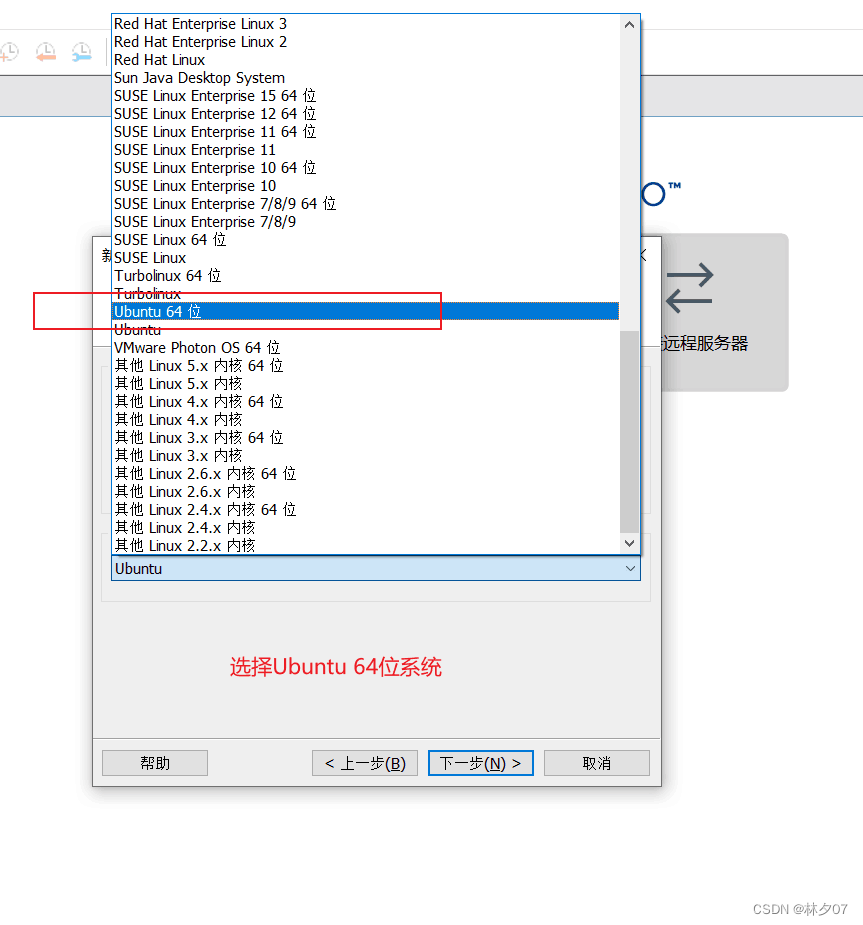Choose 其他 Linux 2.6.x 内核 (32-bit)
Image resolution: width=863 pixels, height=925 pixels.
tap(365, 492)
